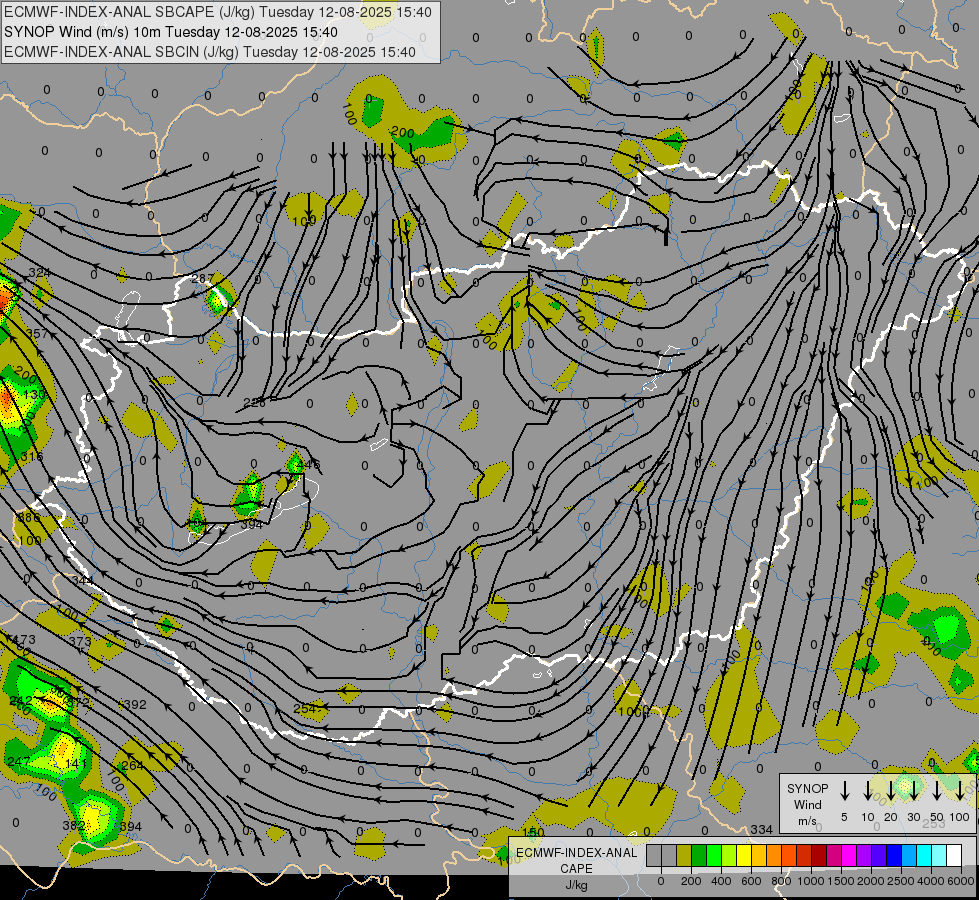The width and height of the screenshot is (979, 900).
Task: Click the map value 334
Action: tap(762, 829)
